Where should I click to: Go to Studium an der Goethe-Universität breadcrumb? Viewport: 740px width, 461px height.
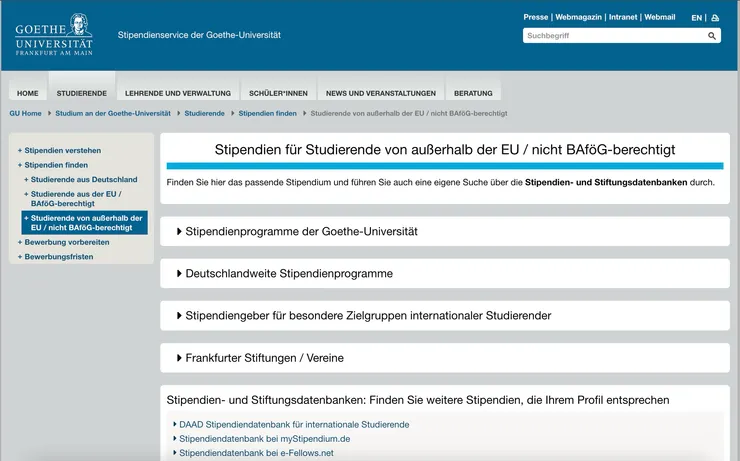pos(113,113)
